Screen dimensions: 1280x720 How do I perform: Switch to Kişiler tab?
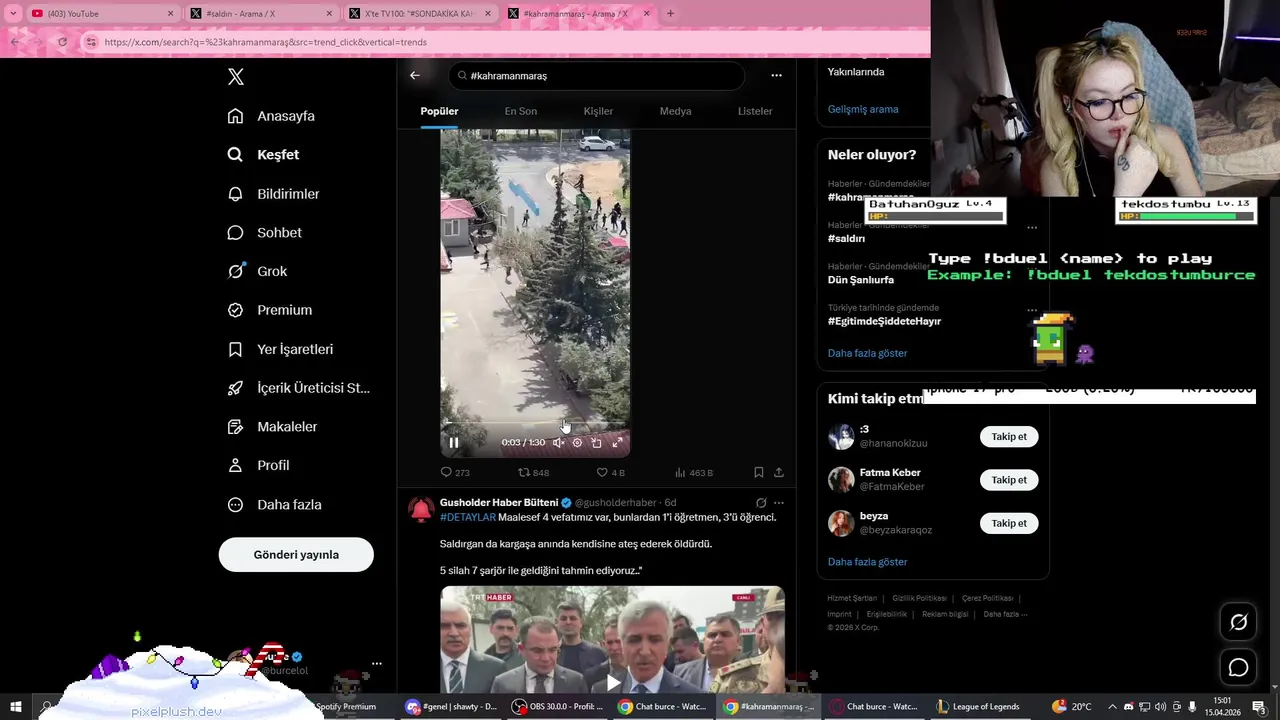tap(598, 111)
